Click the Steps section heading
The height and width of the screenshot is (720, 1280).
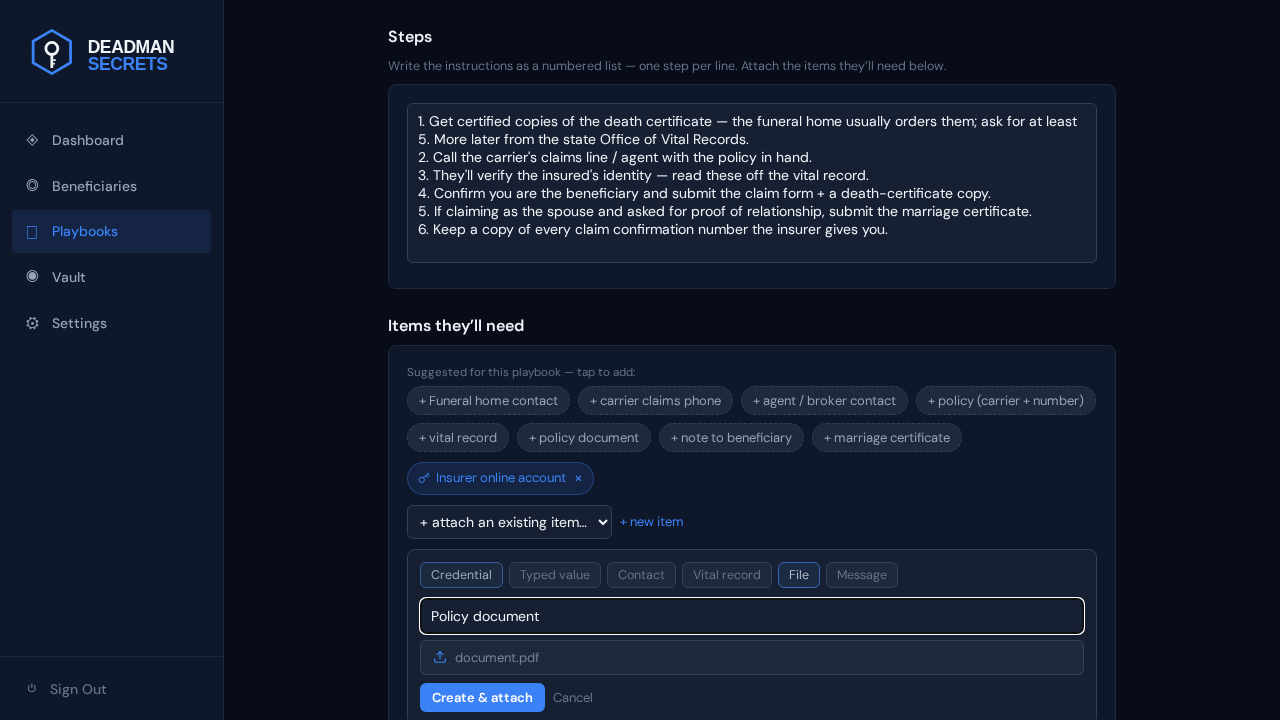point(410,37)
